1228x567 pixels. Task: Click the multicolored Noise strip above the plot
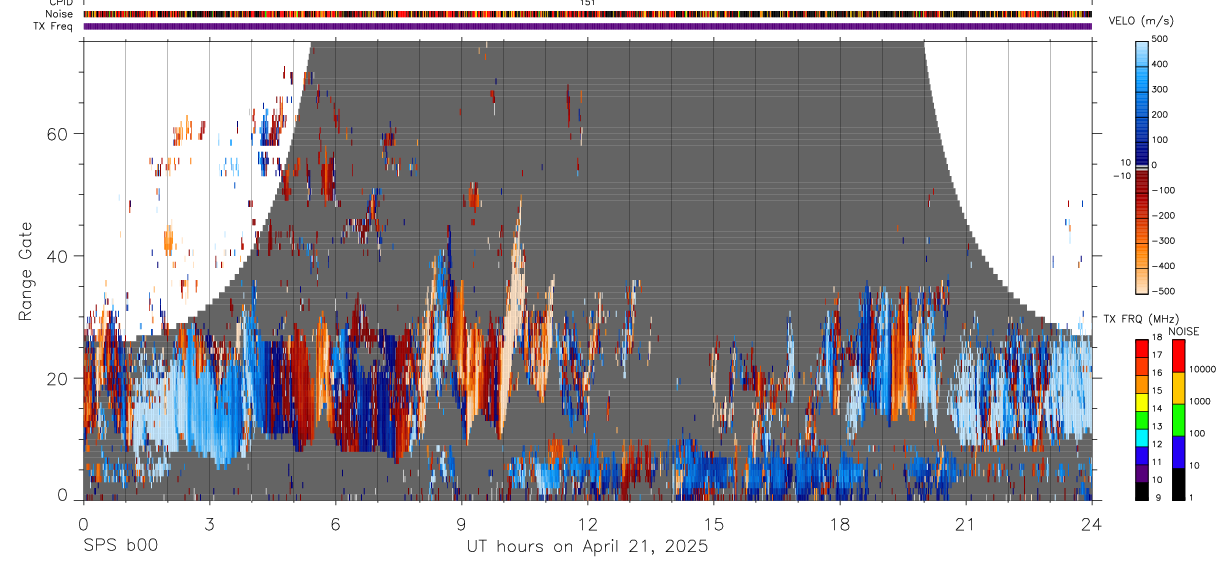coord(587,14)
